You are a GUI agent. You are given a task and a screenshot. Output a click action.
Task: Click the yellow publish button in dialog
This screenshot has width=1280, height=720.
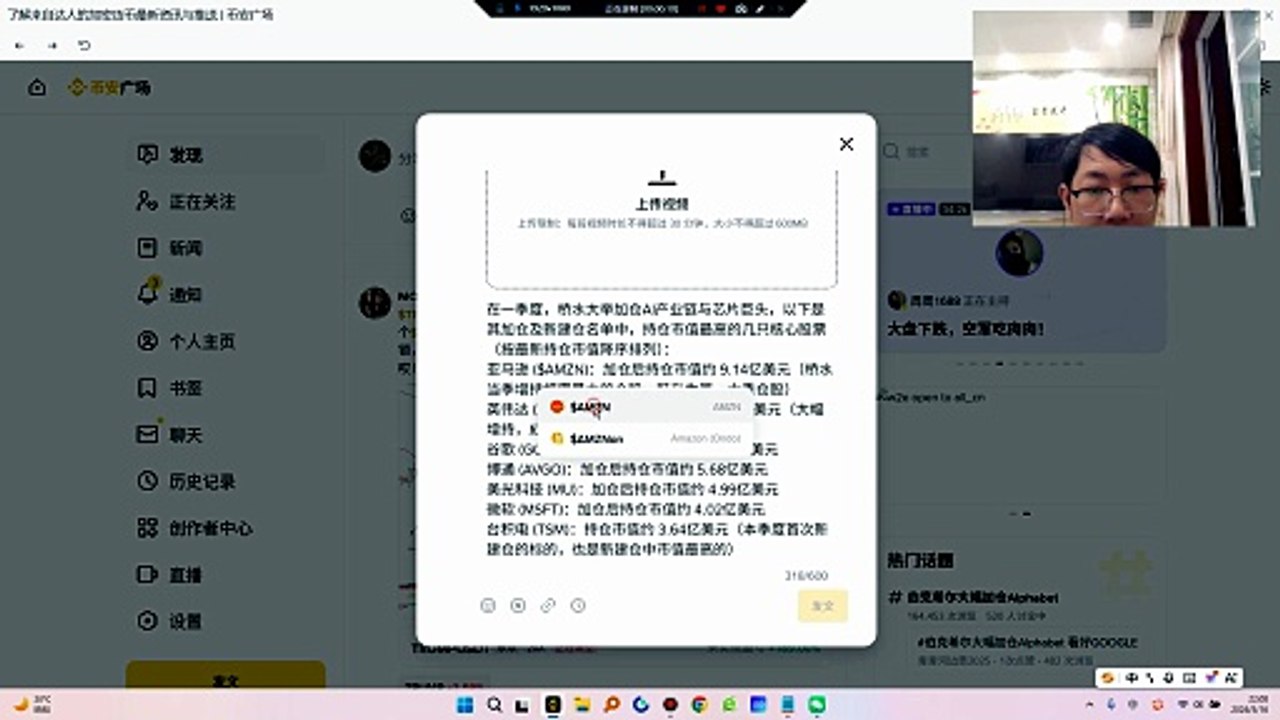[x=823, y=606]
